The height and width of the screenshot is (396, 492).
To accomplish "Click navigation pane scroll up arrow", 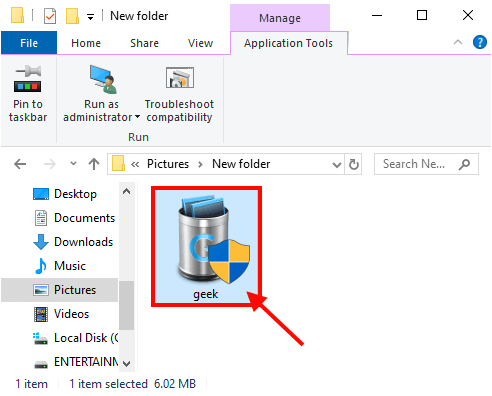I will [x=126, y=191].
